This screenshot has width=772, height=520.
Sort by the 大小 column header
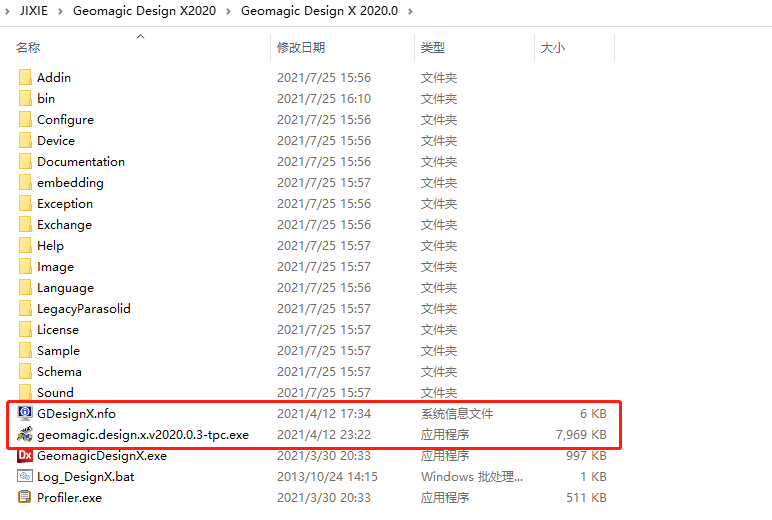[x=552, y=48]
